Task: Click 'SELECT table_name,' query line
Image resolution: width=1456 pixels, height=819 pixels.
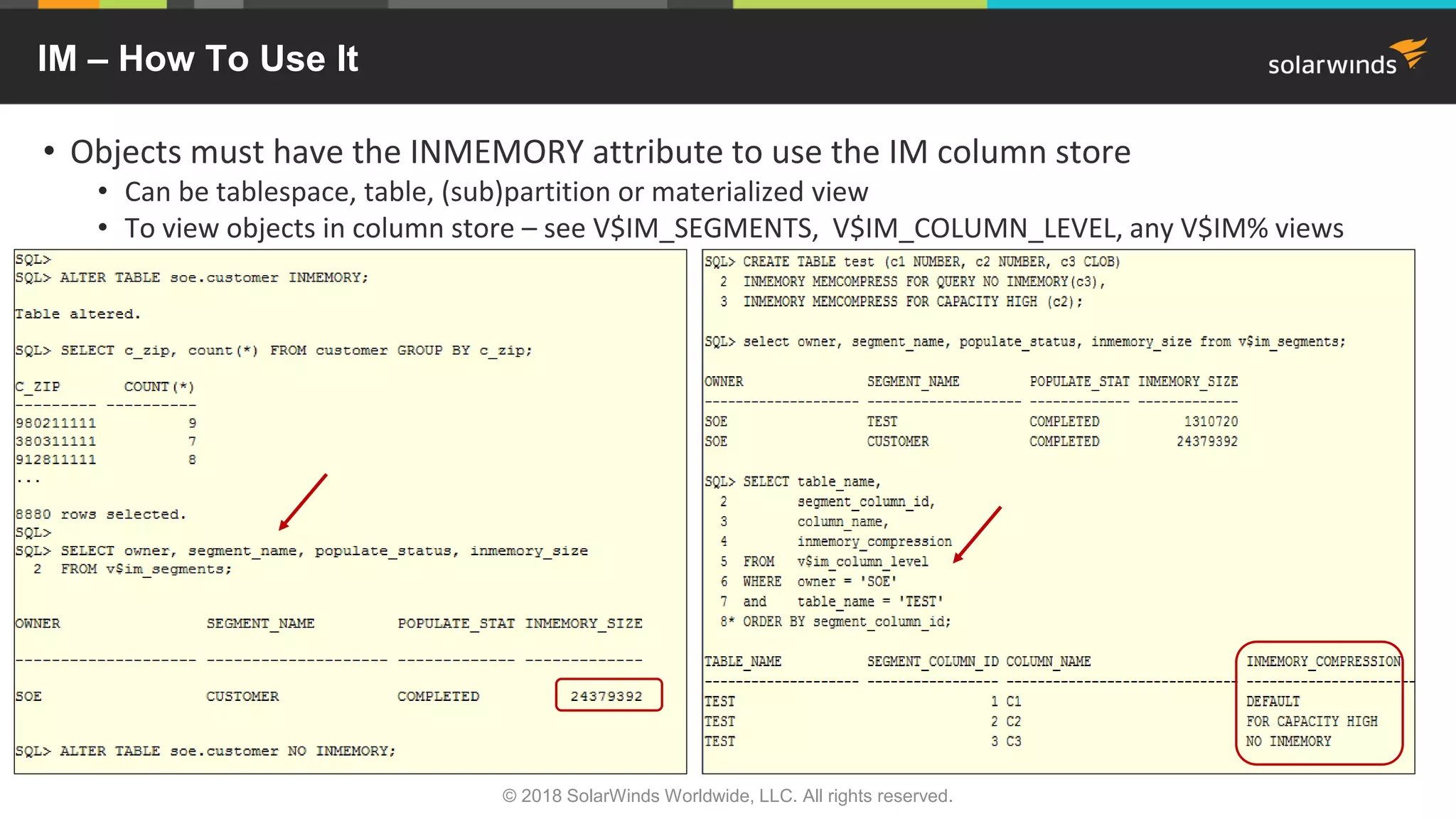Action: pos(812,481)
